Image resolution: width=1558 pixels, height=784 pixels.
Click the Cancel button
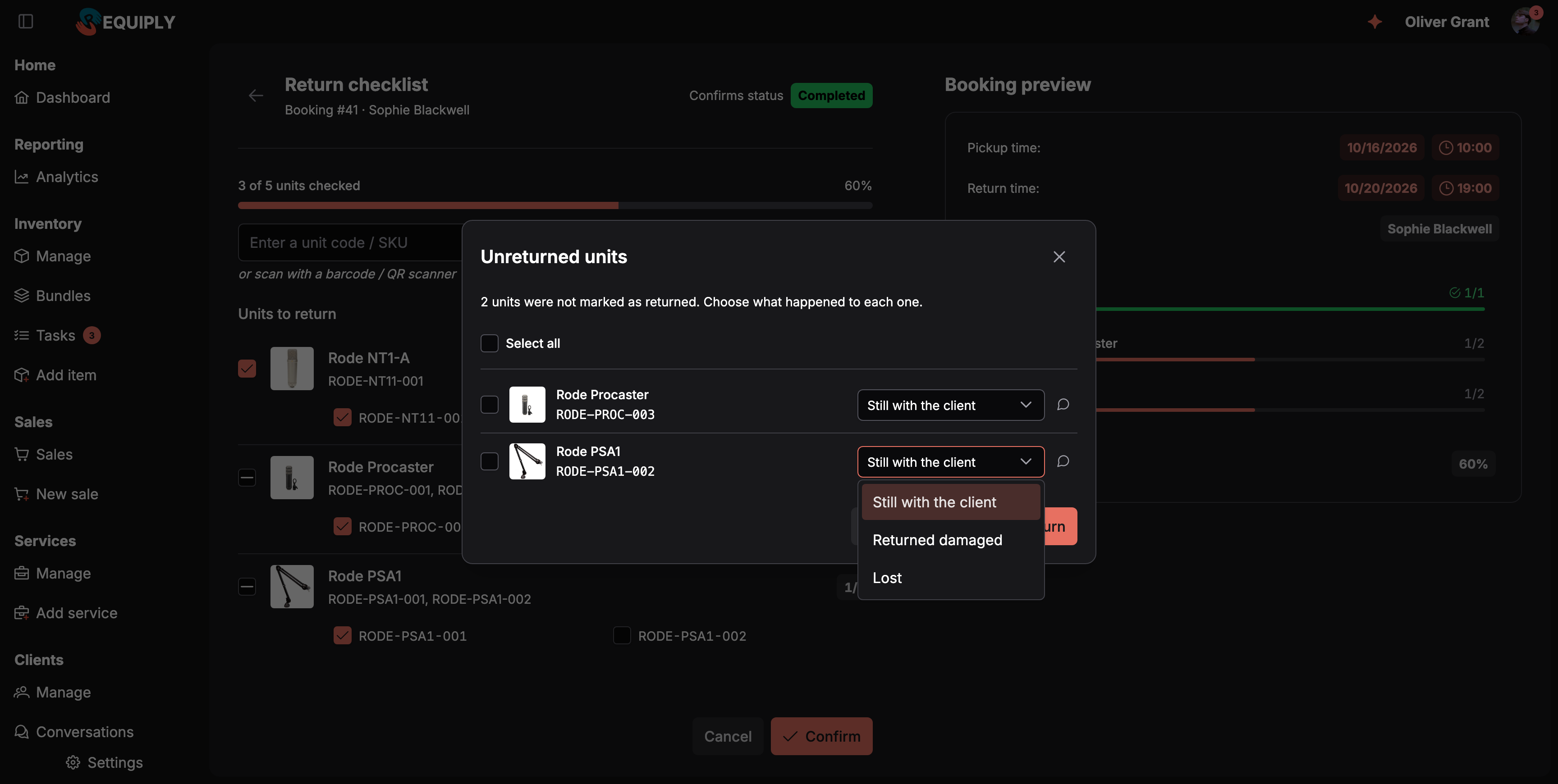[728, 736]
